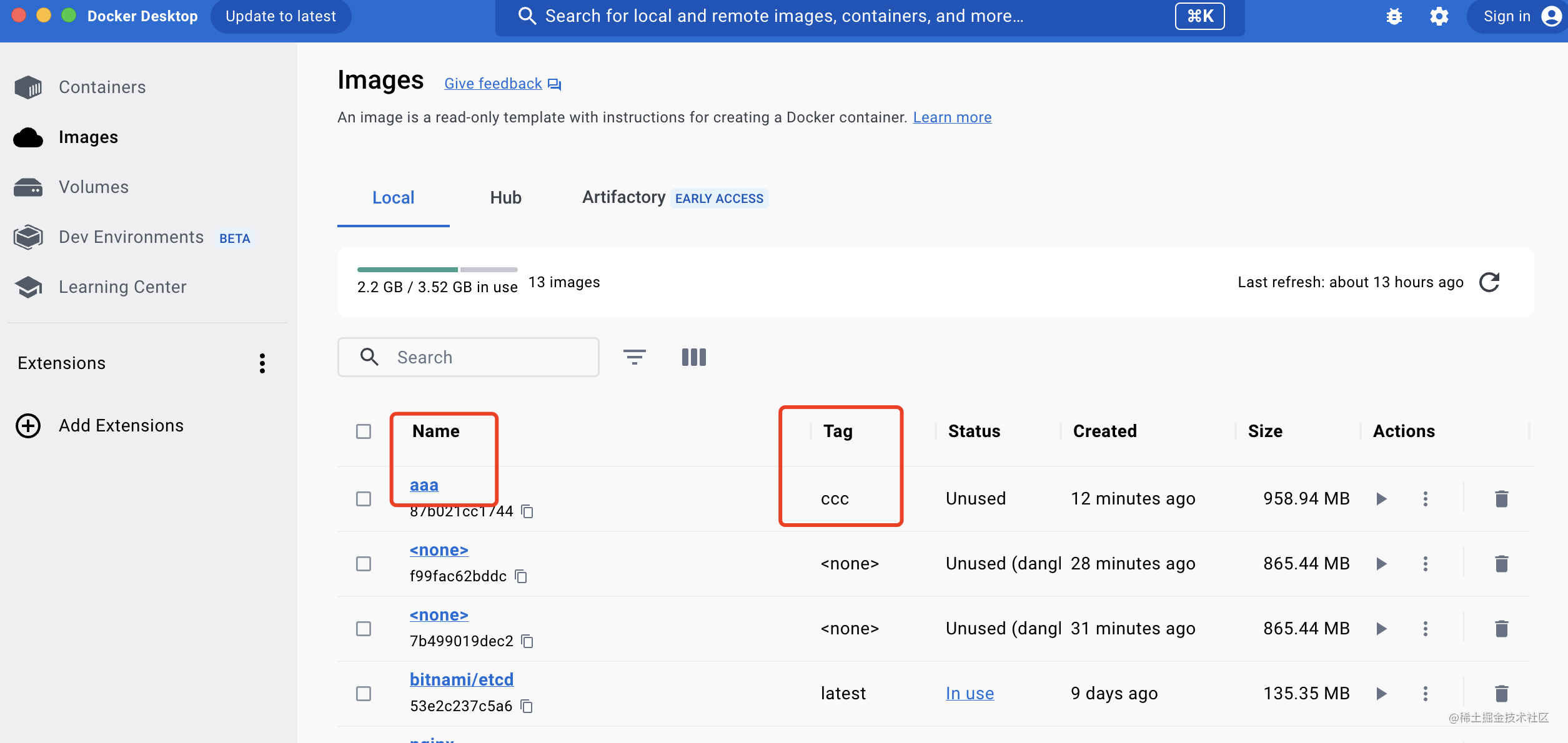Viewport: 1568px width, 743px height.
Task: Open Extensions three-dot menu
Action: click(262, 363)
